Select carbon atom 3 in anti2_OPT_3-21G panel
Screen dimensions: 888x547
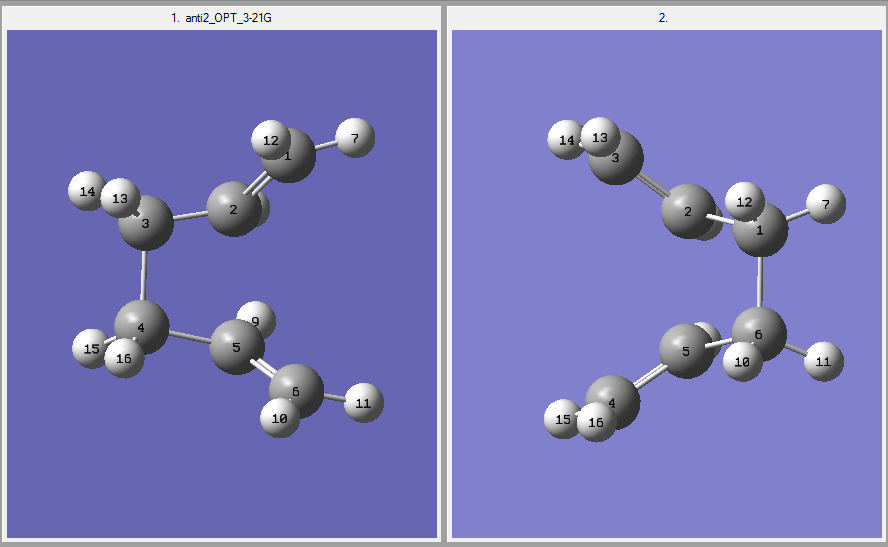(x=146, y=223)
